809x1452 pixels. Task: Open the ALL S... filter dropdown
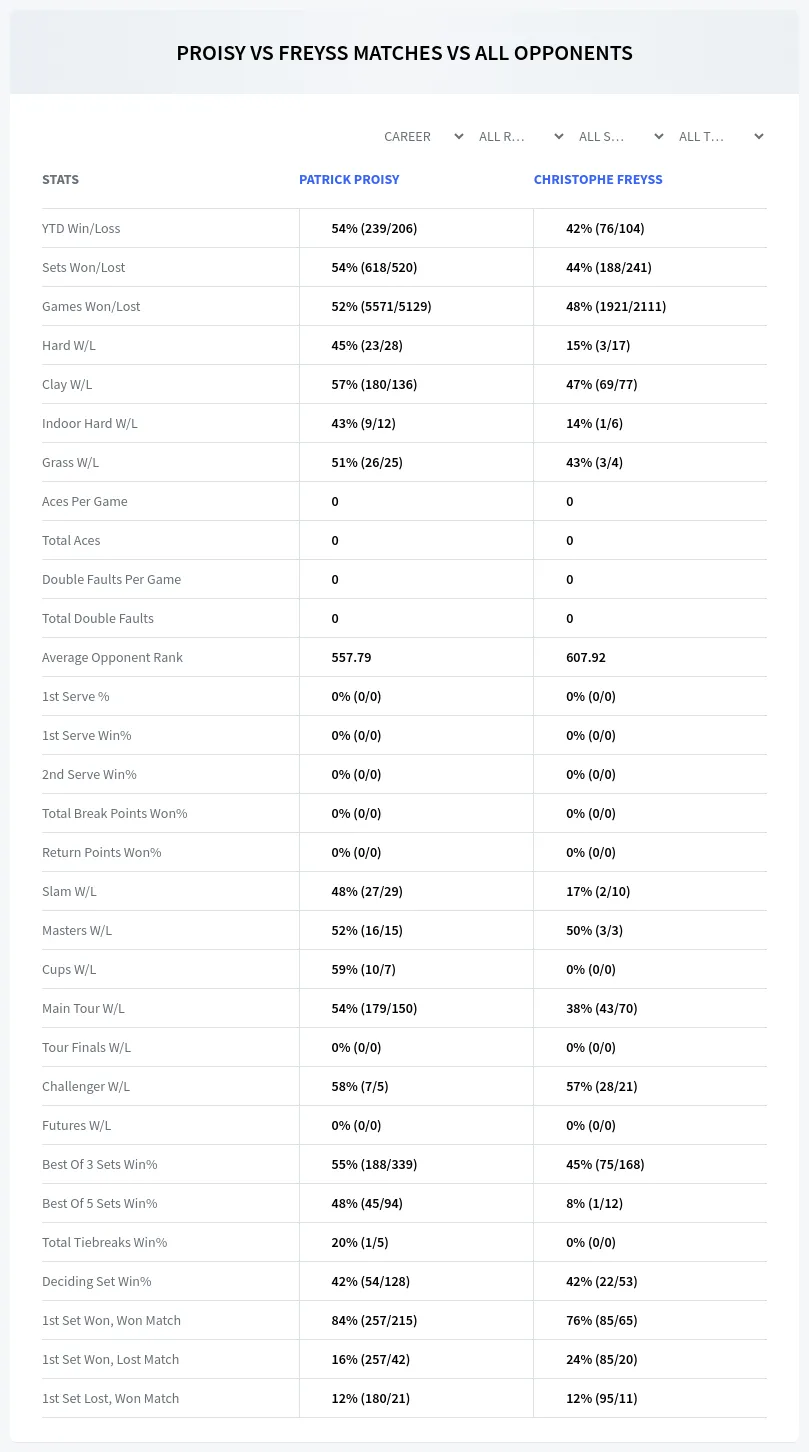[x=621, y=136]
